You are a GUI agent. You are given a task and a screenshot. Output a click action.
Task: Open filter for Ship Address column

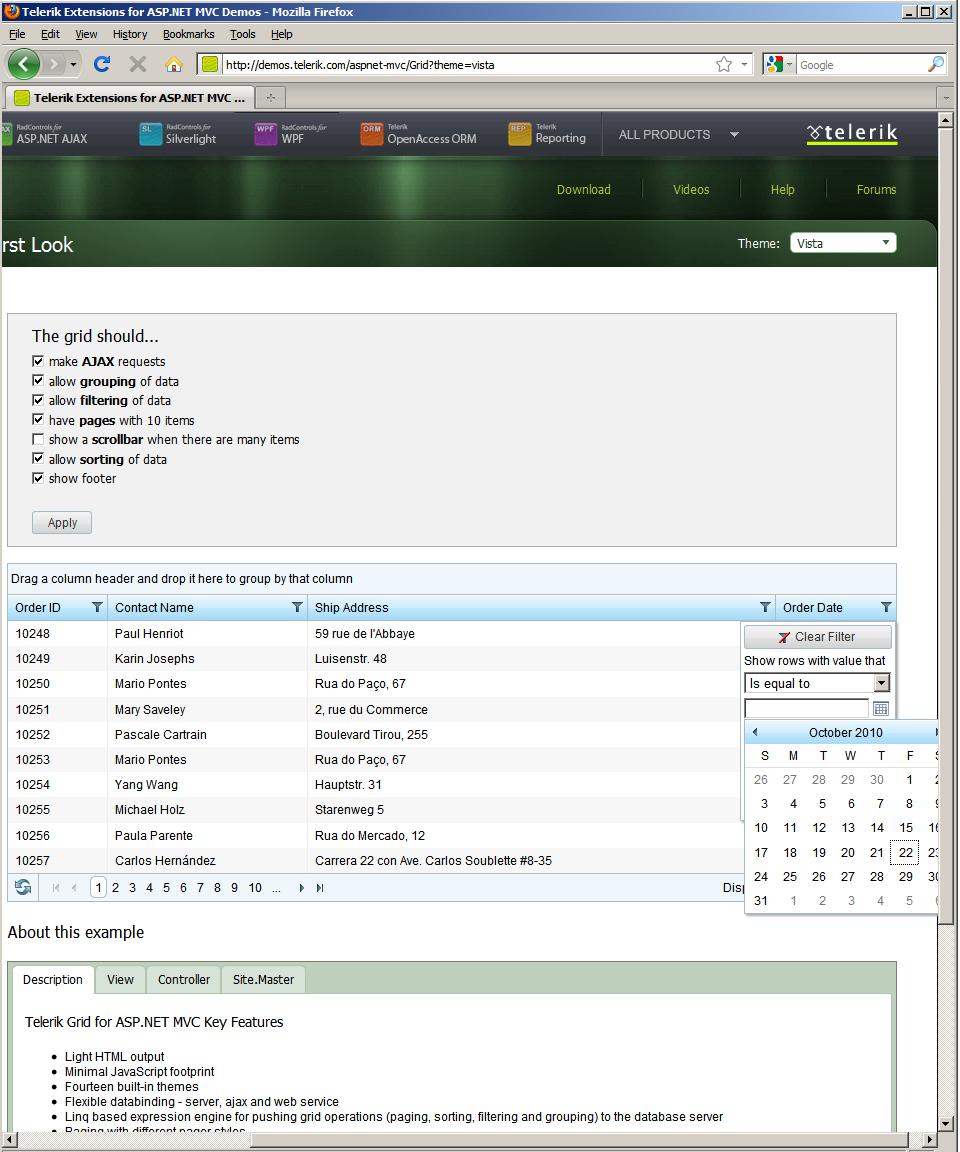pyautogui.click(x=765, y=607)
